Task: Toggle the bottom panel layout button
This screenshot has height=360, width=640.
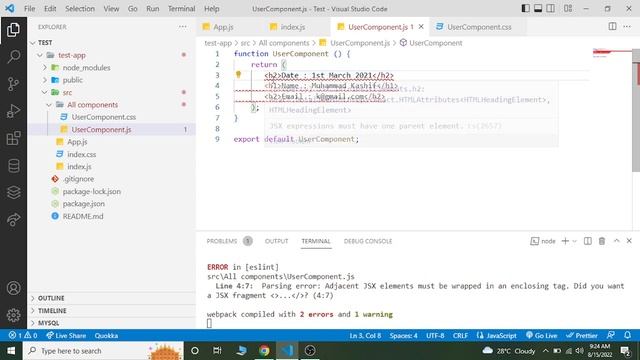Action: tap(538, 9)
